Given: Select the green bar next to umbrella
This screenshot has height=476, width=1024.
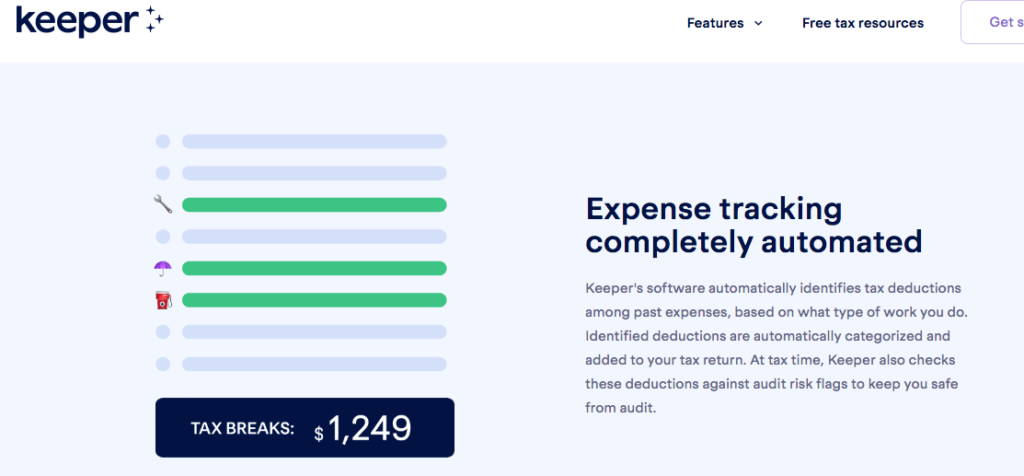Looking at the screenshot, I should [314, 268].
